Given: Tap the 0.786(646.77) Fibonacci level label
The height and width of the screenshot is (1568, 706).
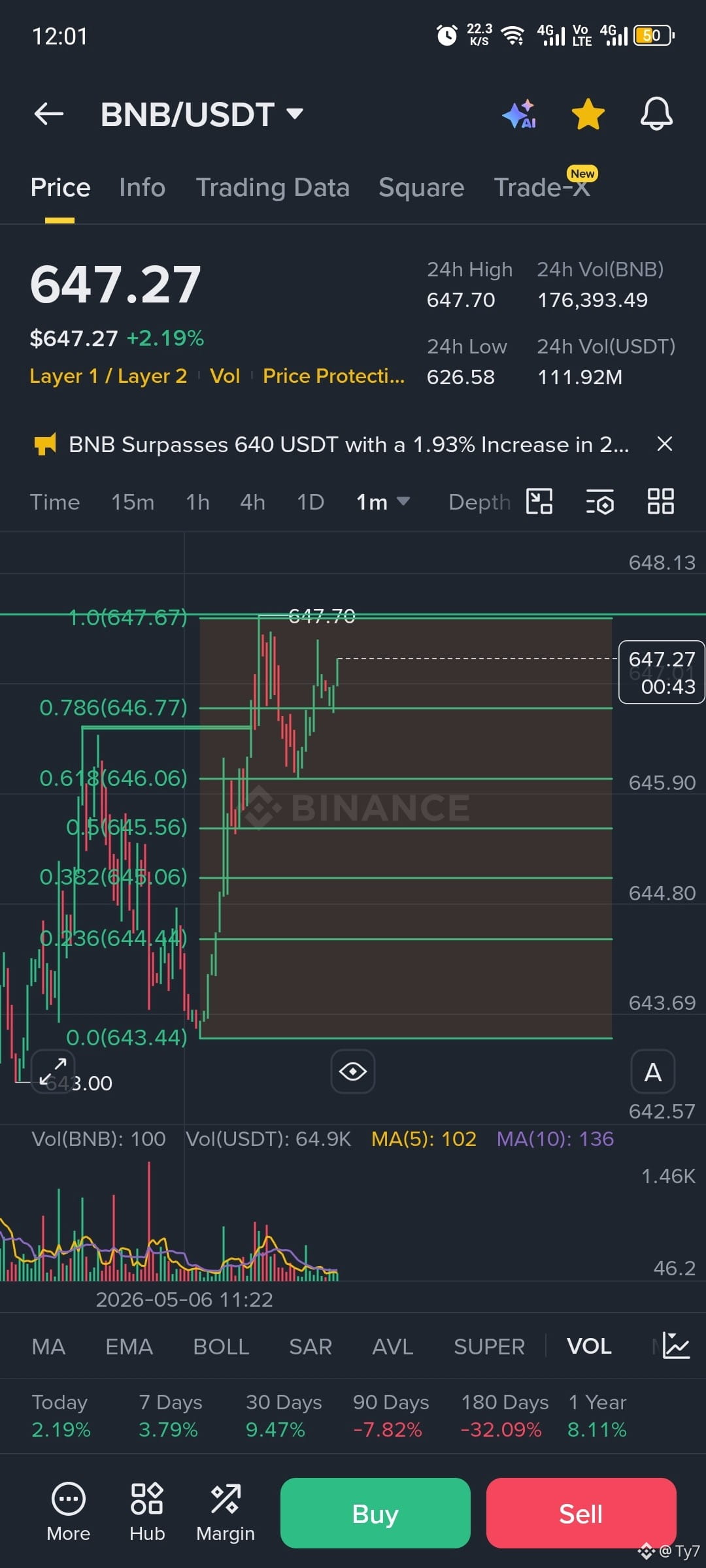Looking at the screenshot, I should click(x=114, y=708).
